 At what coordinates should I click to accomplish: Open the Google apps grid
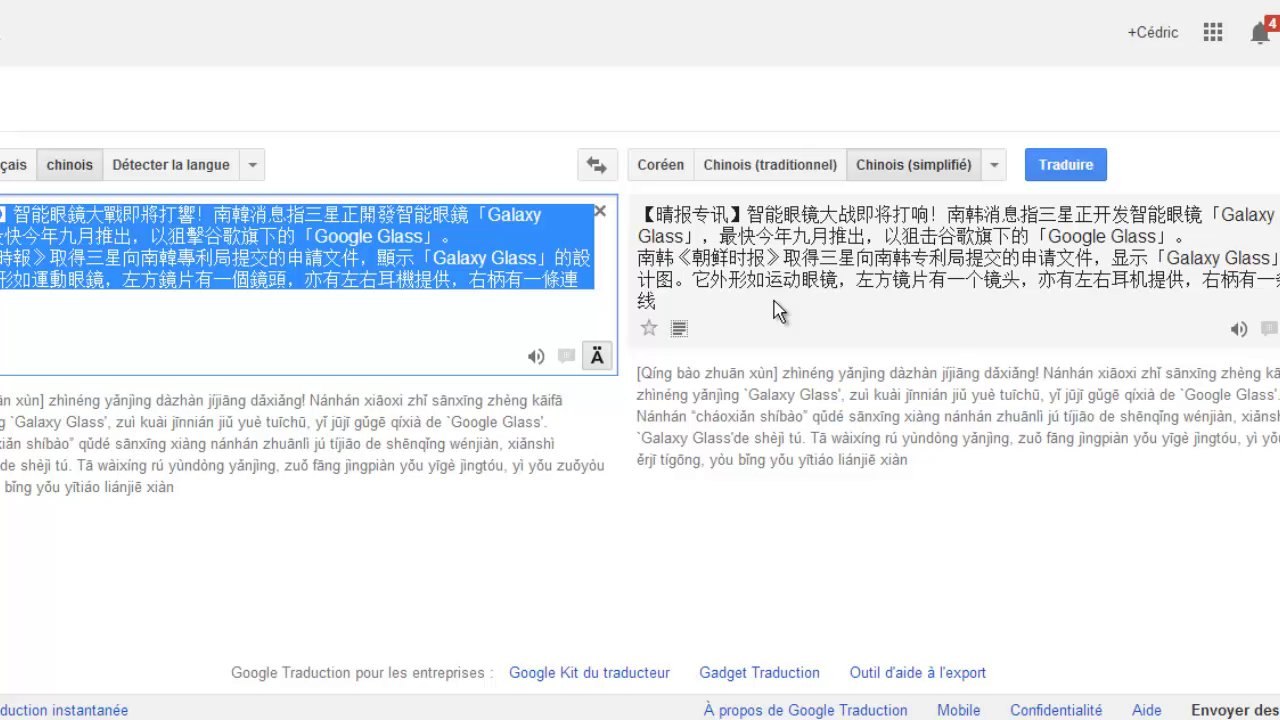1213,32
